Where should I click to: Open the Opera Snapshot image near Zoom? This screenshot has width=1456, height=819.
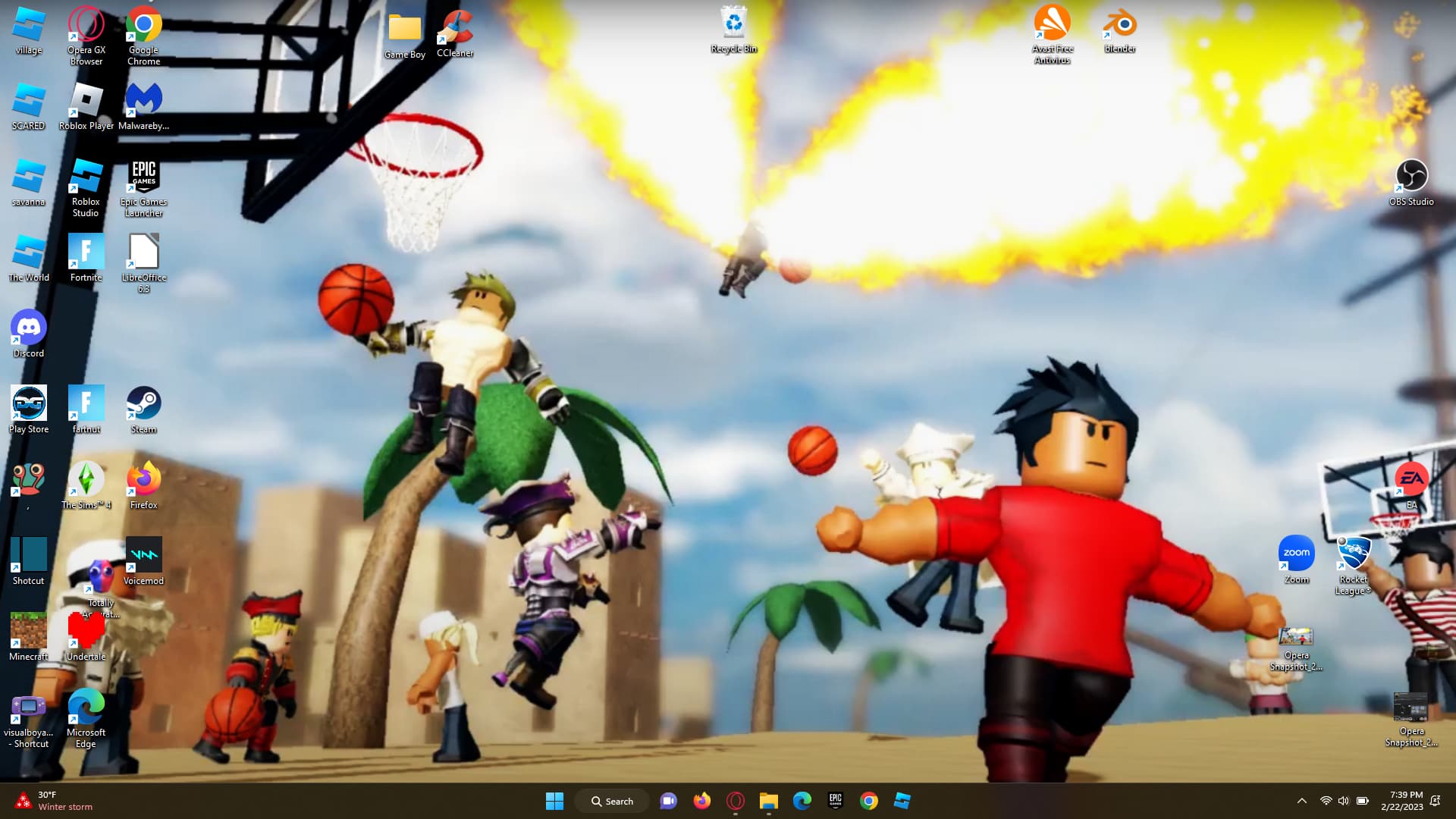1296,650
